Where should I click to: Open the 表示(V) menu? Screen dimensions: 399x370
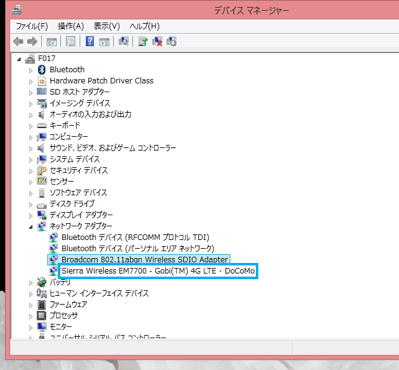[107, 26]
